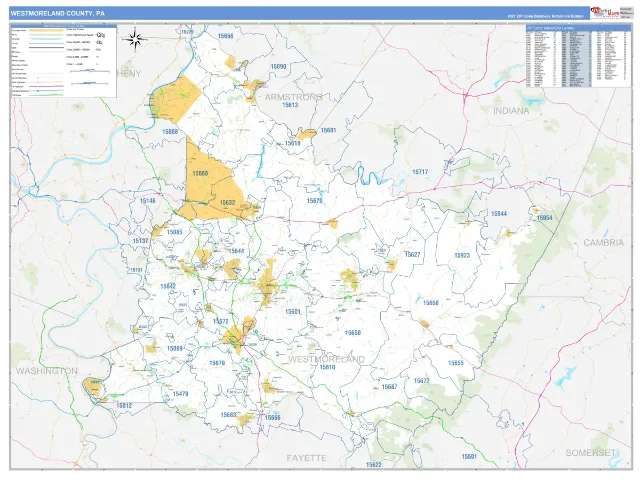Open the map legend box
This screenshot has height=480, width=640.
[63, 61]
